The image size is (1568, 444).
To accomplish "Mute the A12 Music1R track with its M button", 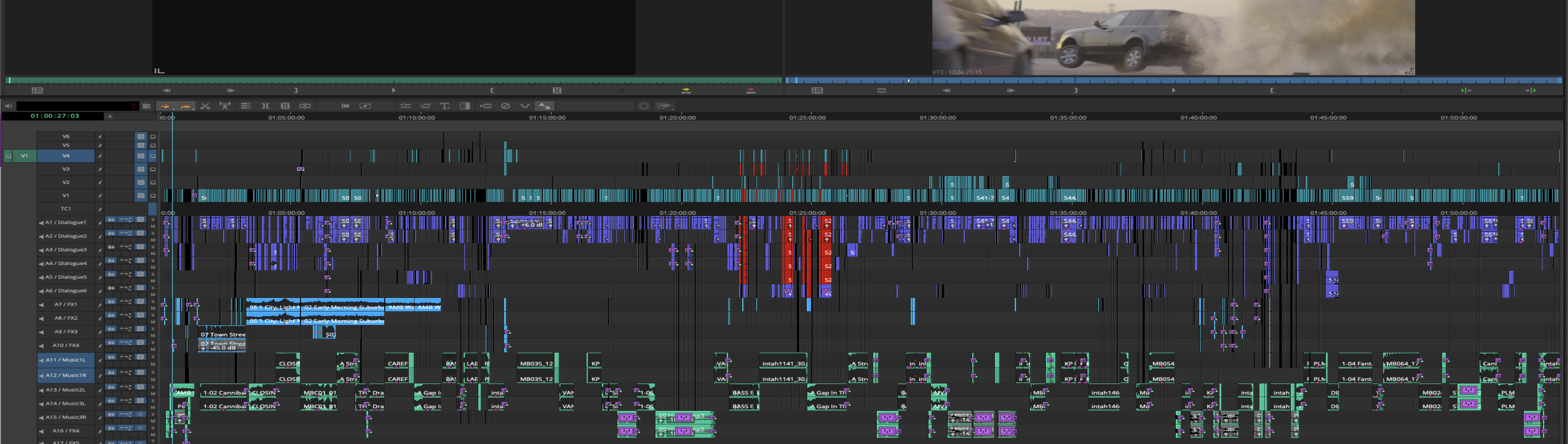I will coord(153,379).
